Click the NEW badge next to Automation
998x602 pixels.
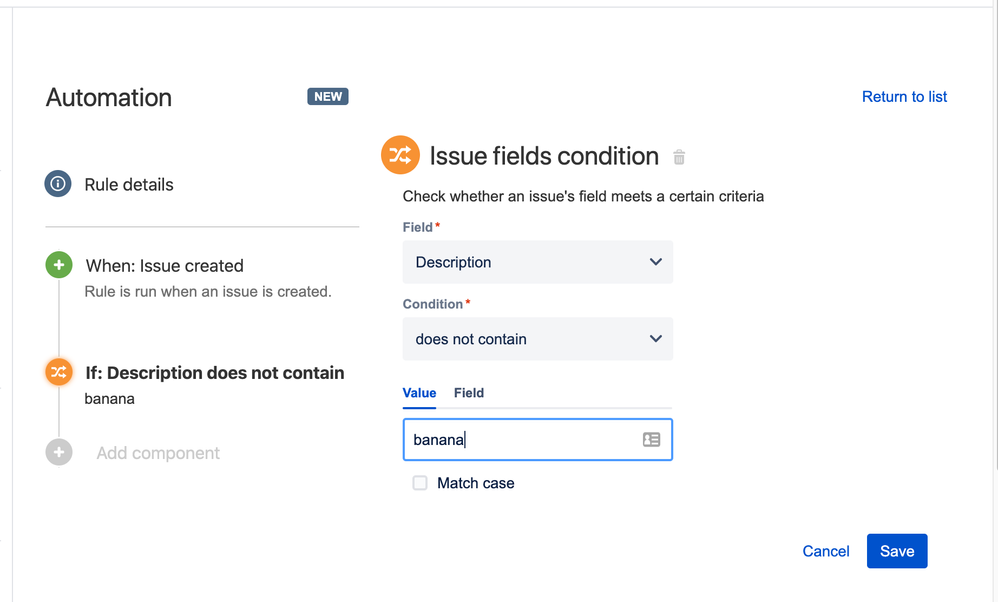(328, 97)
